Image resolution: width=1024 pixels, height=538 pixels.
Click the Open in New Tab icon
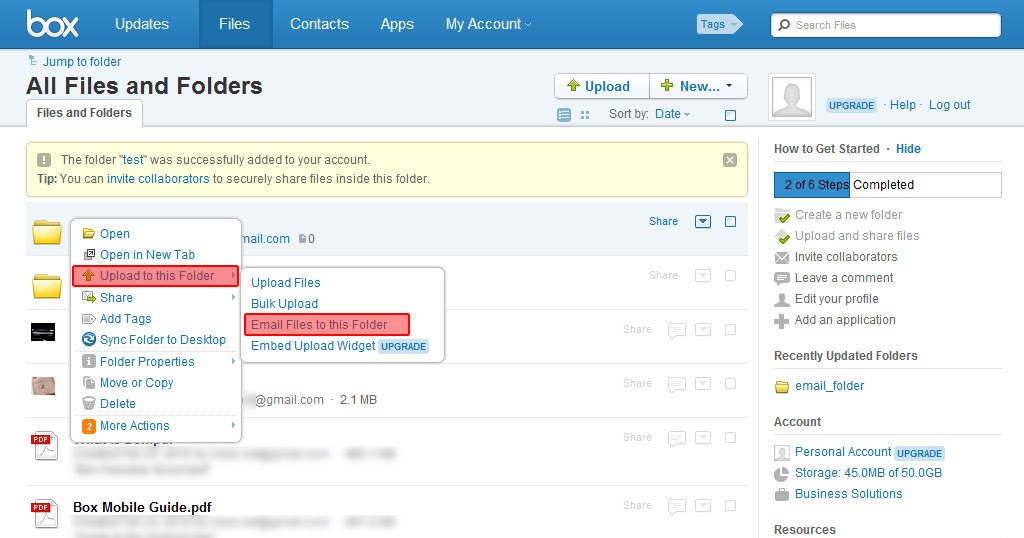(89, 255)
